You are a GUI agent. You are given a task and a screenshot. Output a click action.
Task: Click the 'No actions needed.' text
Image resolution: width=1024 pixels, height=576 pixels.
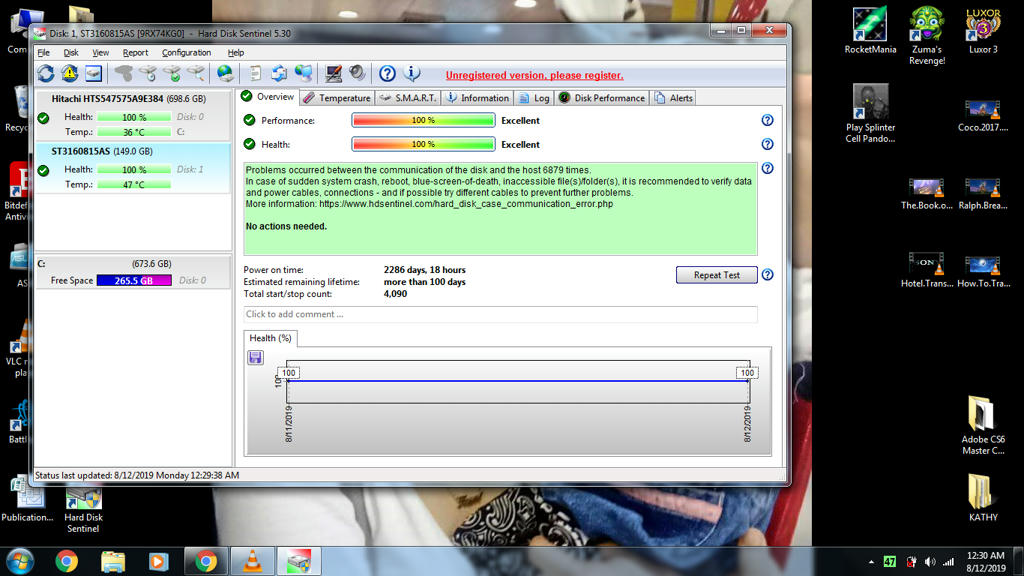[x=286, y=226]
